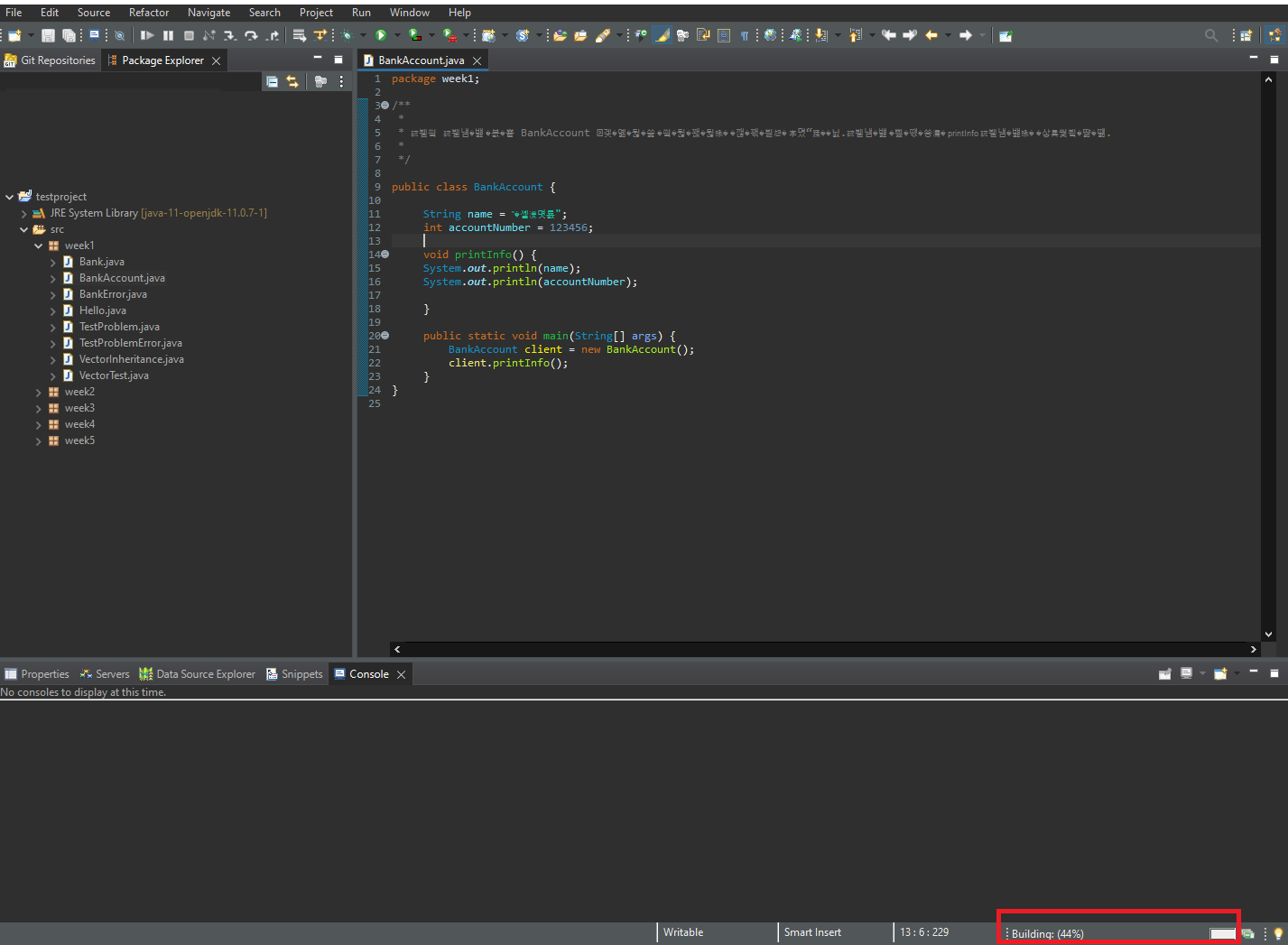
Task: Select Hello.java in Package Explorer
Action: click(x=94, y=310)
